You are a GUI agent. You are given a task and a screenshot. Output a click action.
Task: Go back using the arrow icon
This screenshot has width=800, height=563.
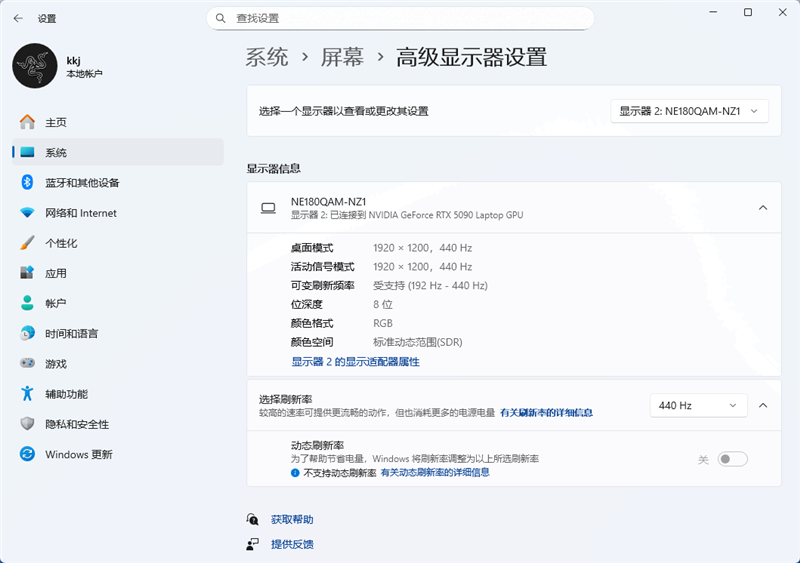click(x=18, y=18)
